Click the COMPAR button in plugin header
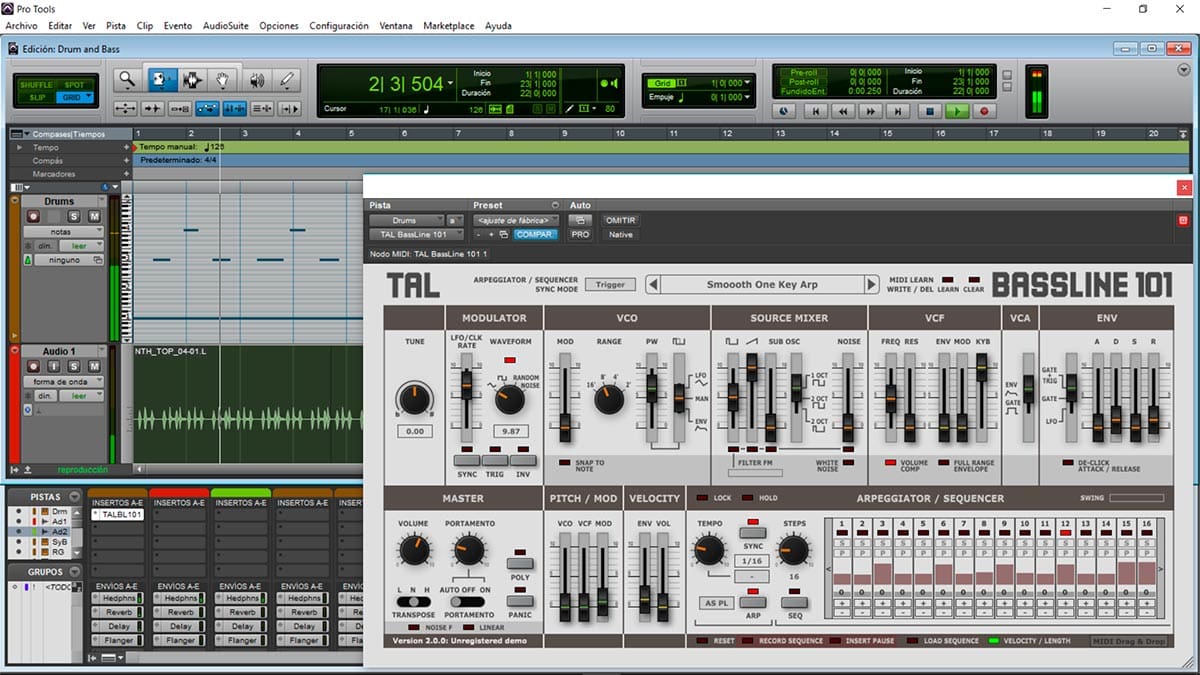This screenshot has width=1200, height=675. (x=536, y=234)
